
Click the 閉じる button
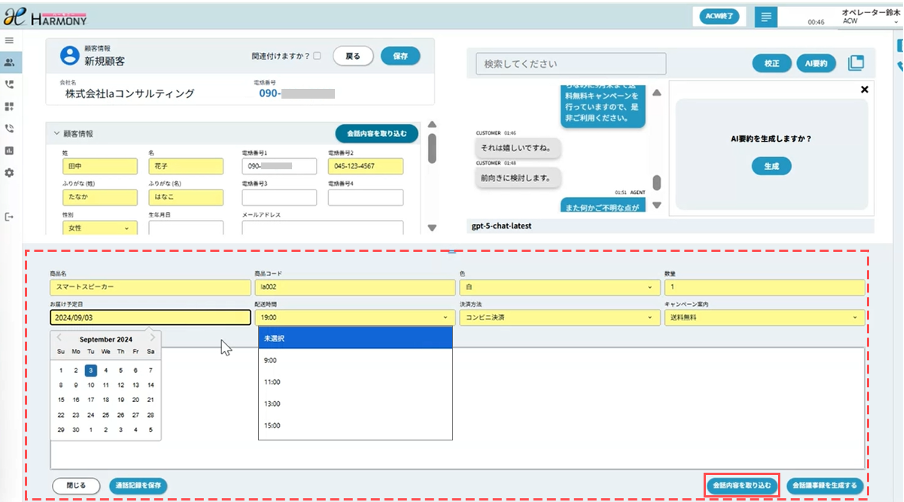point(76,485)
